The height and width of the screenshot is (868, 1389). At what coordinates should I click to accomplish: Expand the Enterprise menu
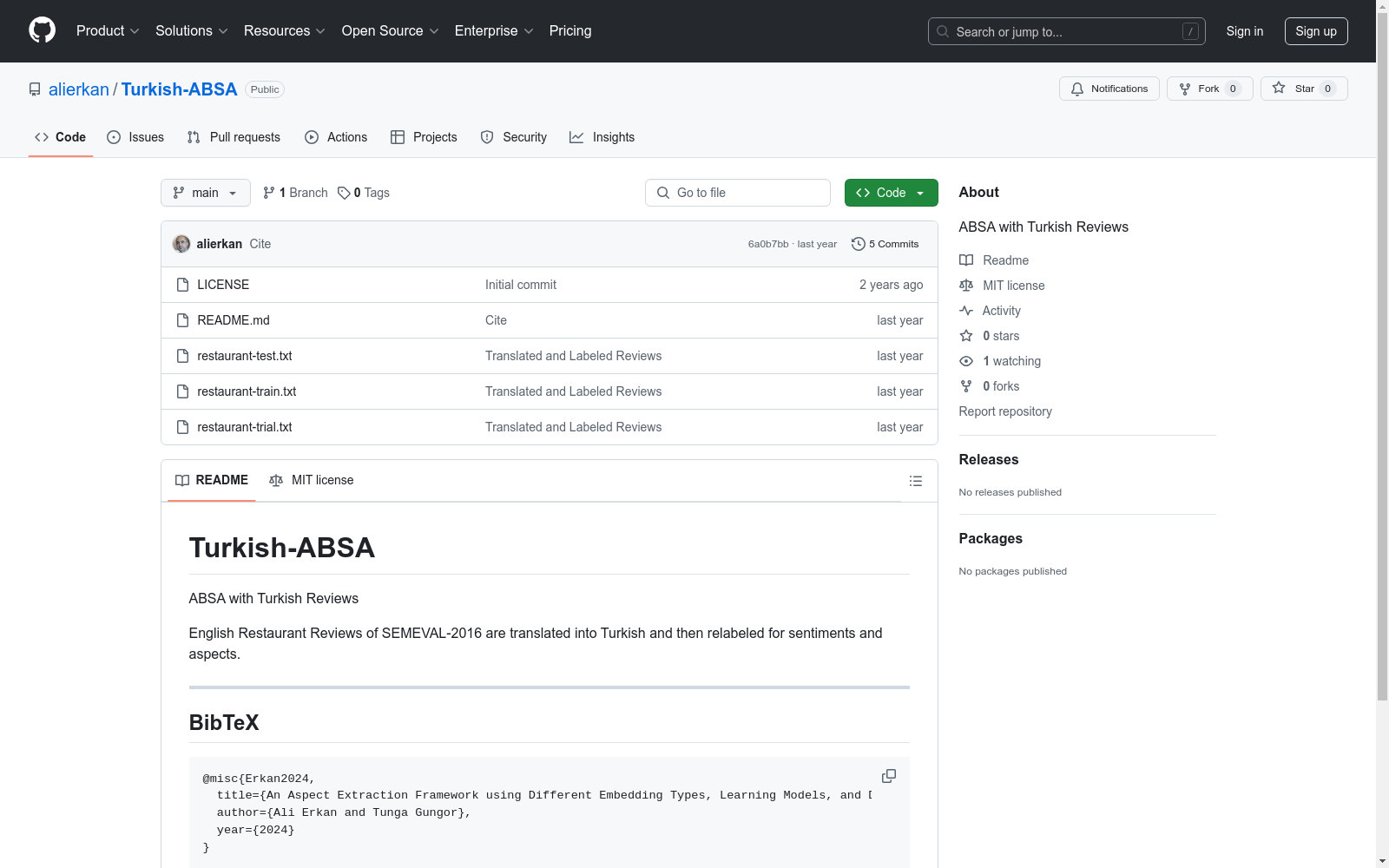coord(494,31)
